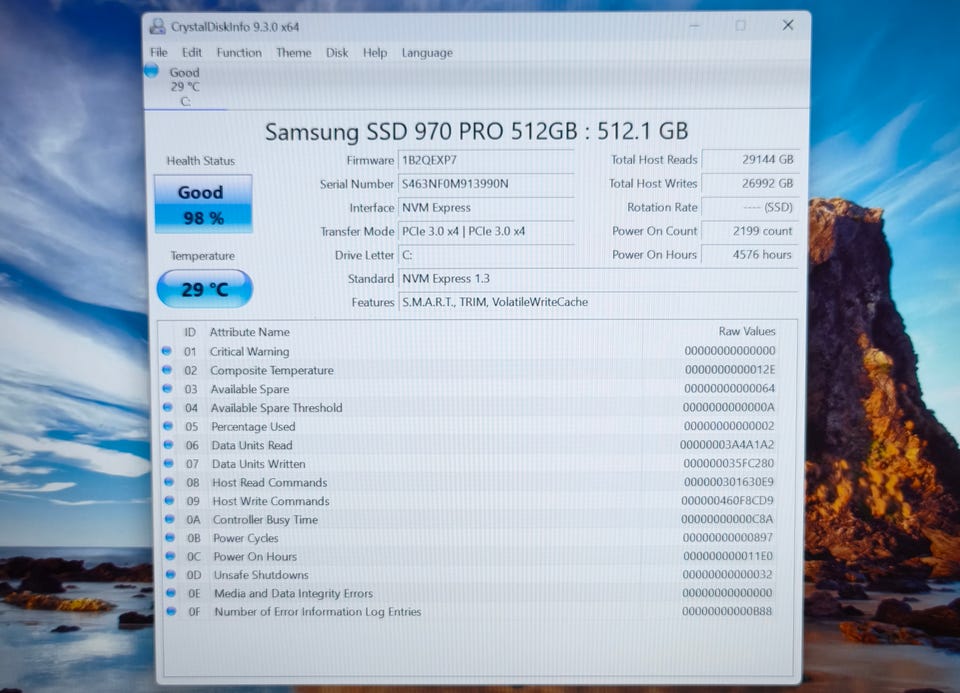Open the Language menu
The height and width of the screenshot is (693, 960).
pyautogui.click(x=427, y=53)
